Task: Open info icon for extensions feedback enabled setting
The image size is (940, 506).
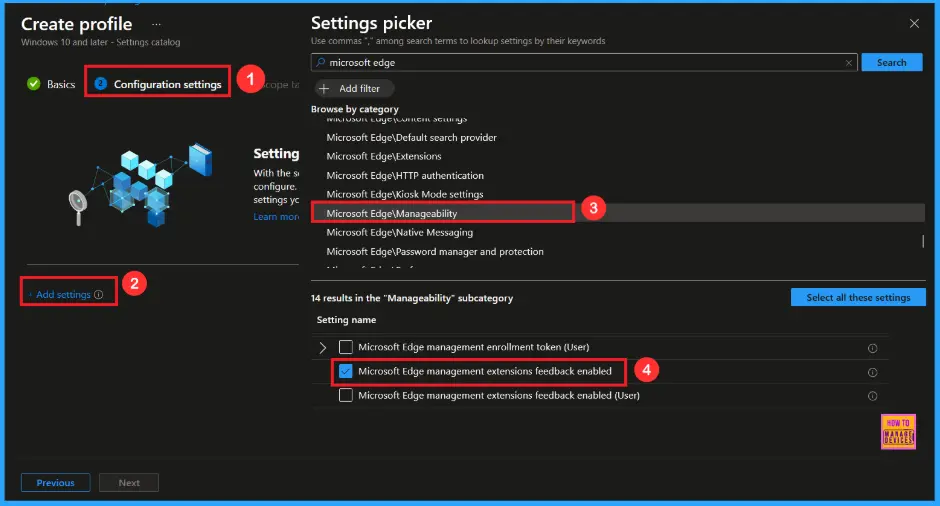Action: pos(873,372)
